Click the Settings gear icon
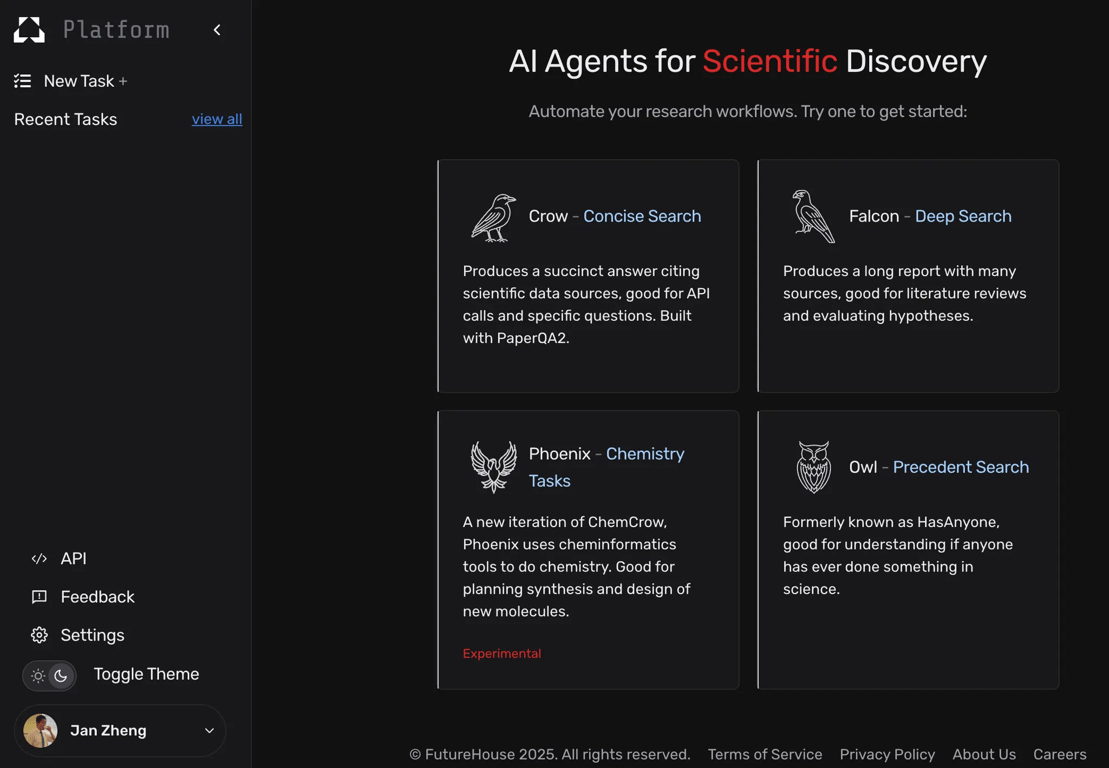1109x768 pixels. point(40,635)
